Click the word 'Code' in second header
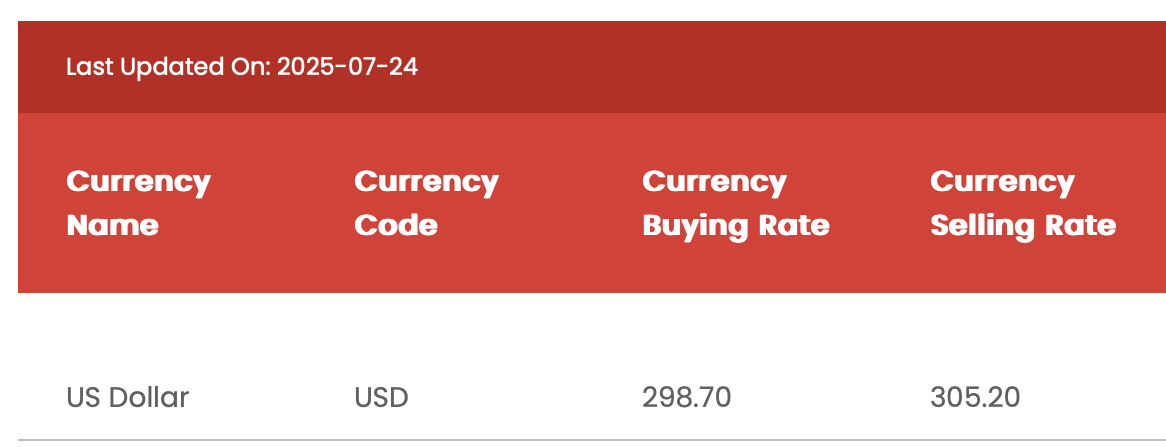The height and width of the screenshot is (448, 1166). point(396,225)
